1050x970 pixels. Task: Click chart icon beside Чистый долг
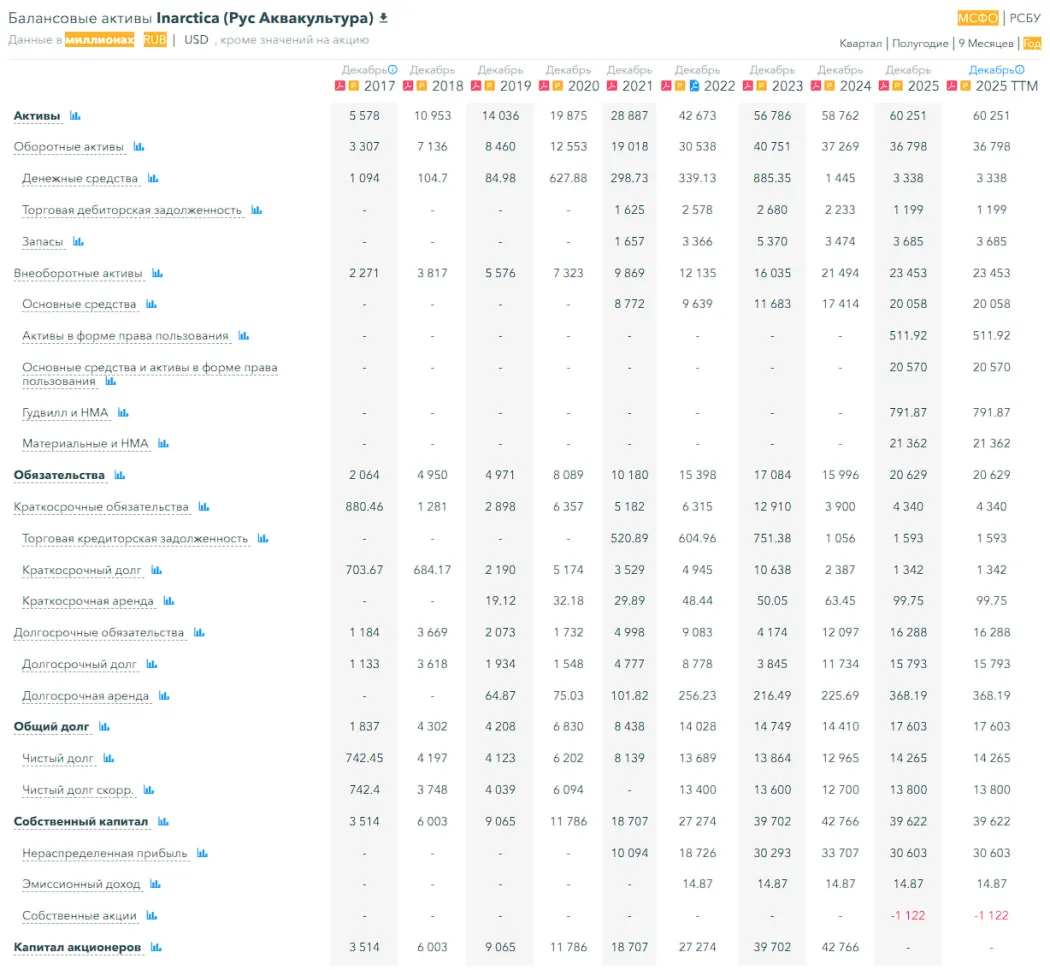pos(109,758)
